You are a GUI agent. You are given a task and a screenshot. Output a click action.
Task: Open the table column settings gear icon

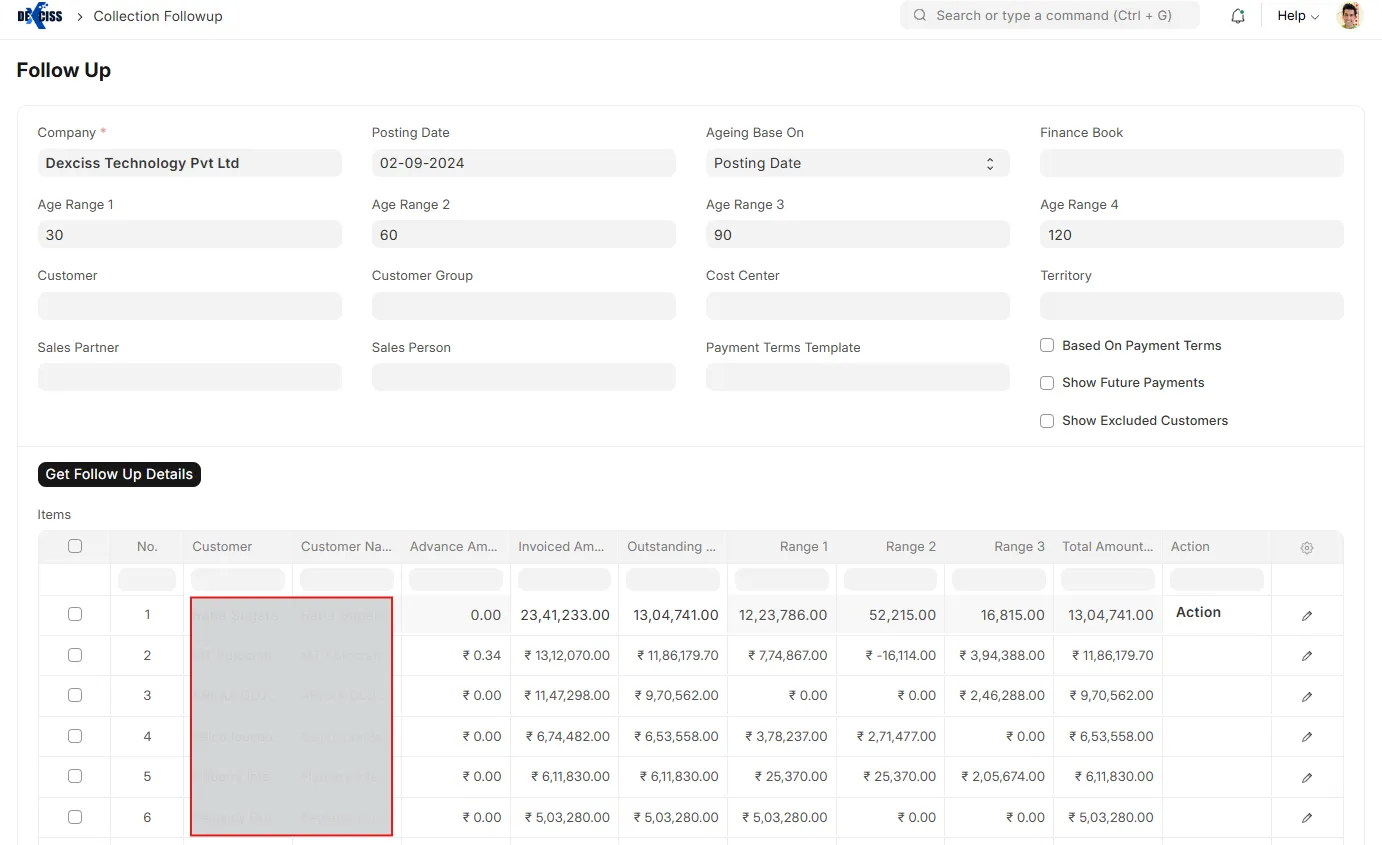(1307, 548)
